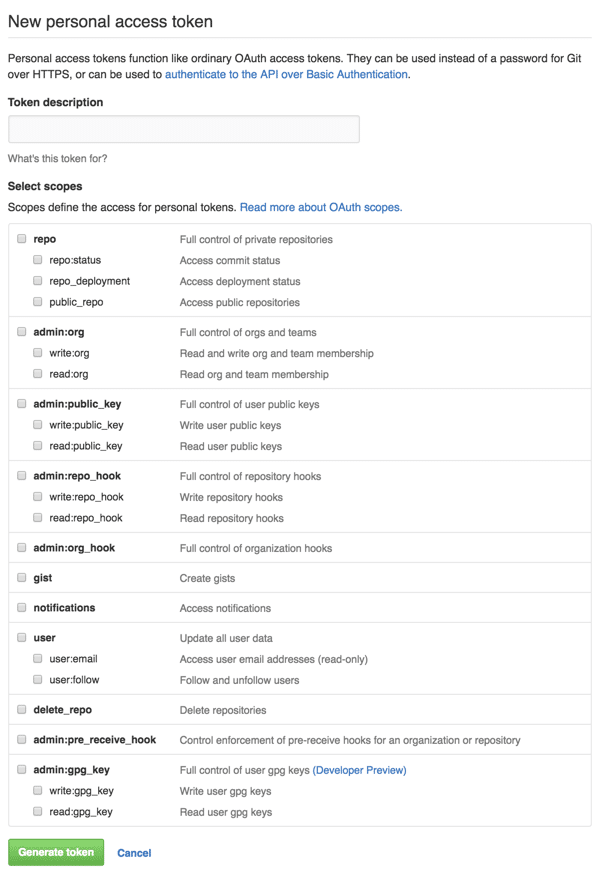Open the Basic Authentication API link

tap(286, 74)
